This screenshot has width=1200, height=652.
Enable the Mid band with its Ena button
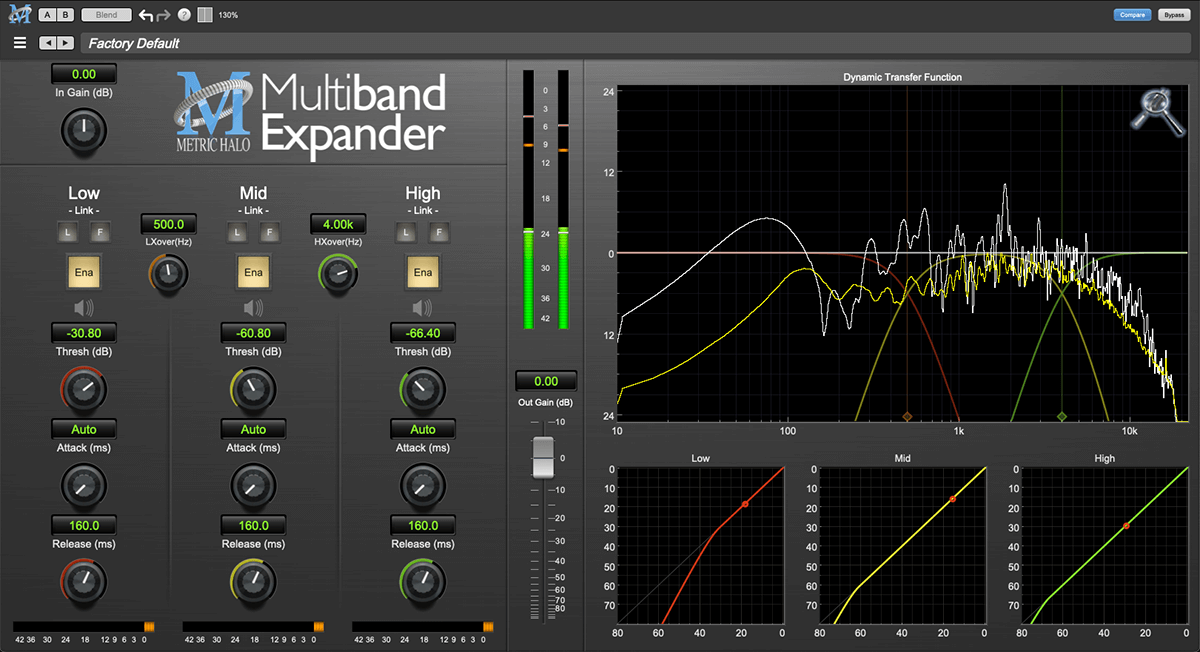(x=253, y=272)
